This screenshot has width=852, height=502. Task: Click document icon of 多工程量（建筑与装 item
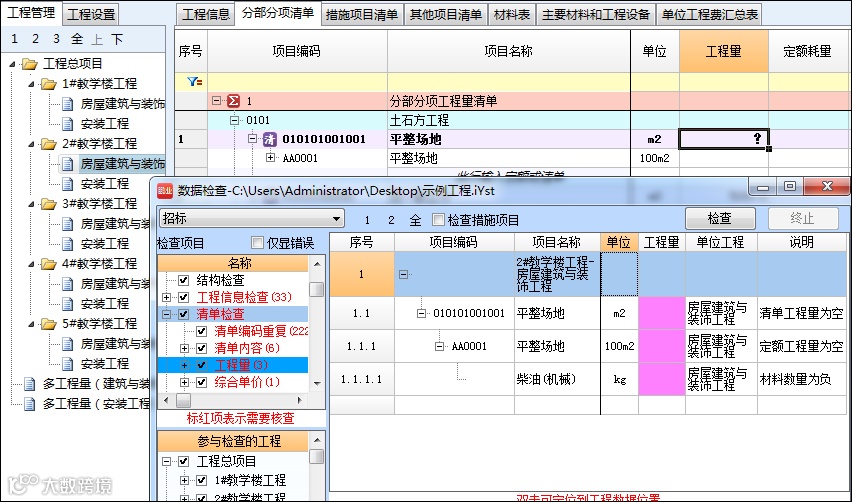[29, 384]
